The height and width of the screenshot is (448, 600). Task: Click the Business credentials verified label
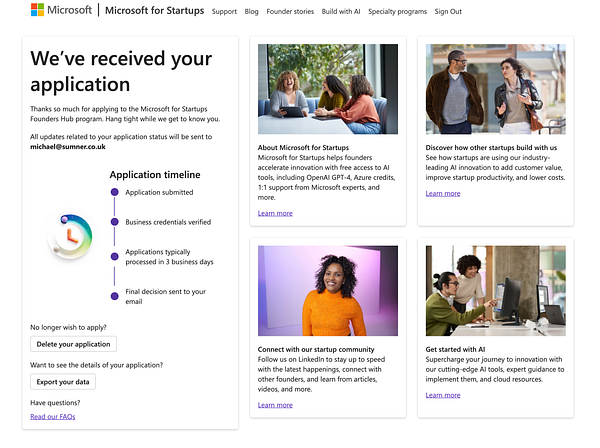point(168,222)
